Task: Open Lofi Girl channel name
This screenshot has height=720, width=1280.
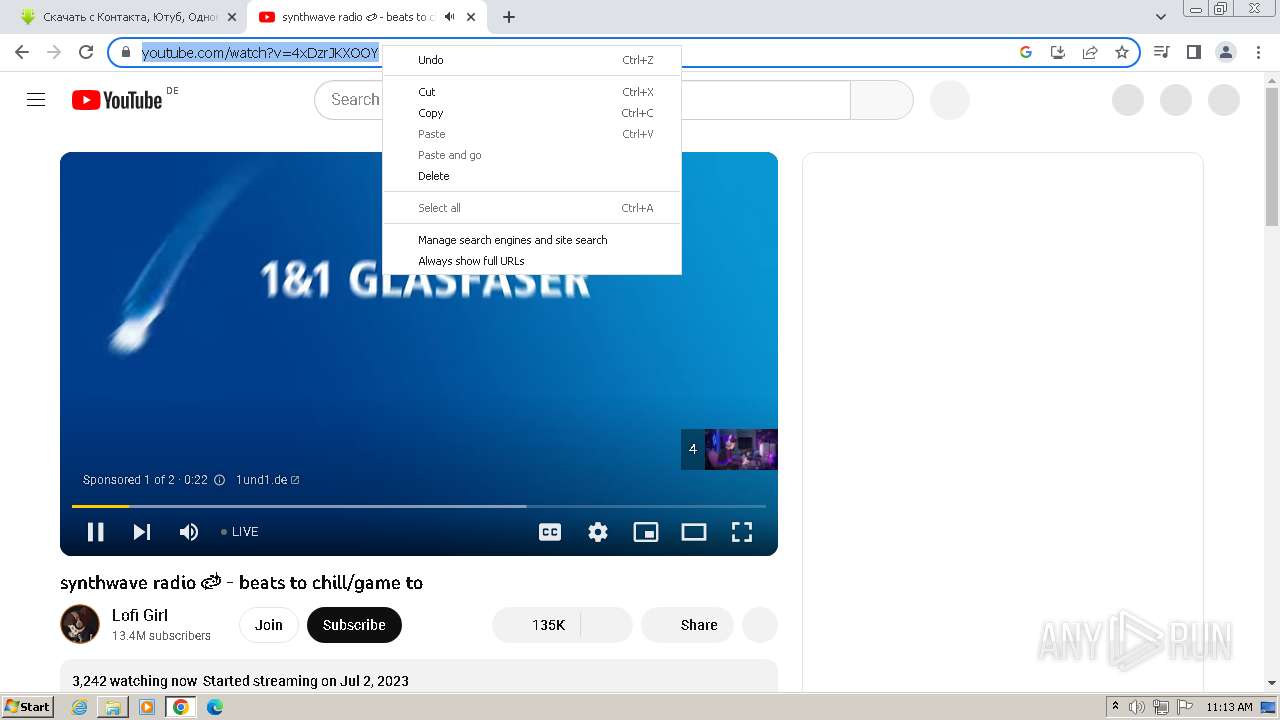Action: pos(140,615)
